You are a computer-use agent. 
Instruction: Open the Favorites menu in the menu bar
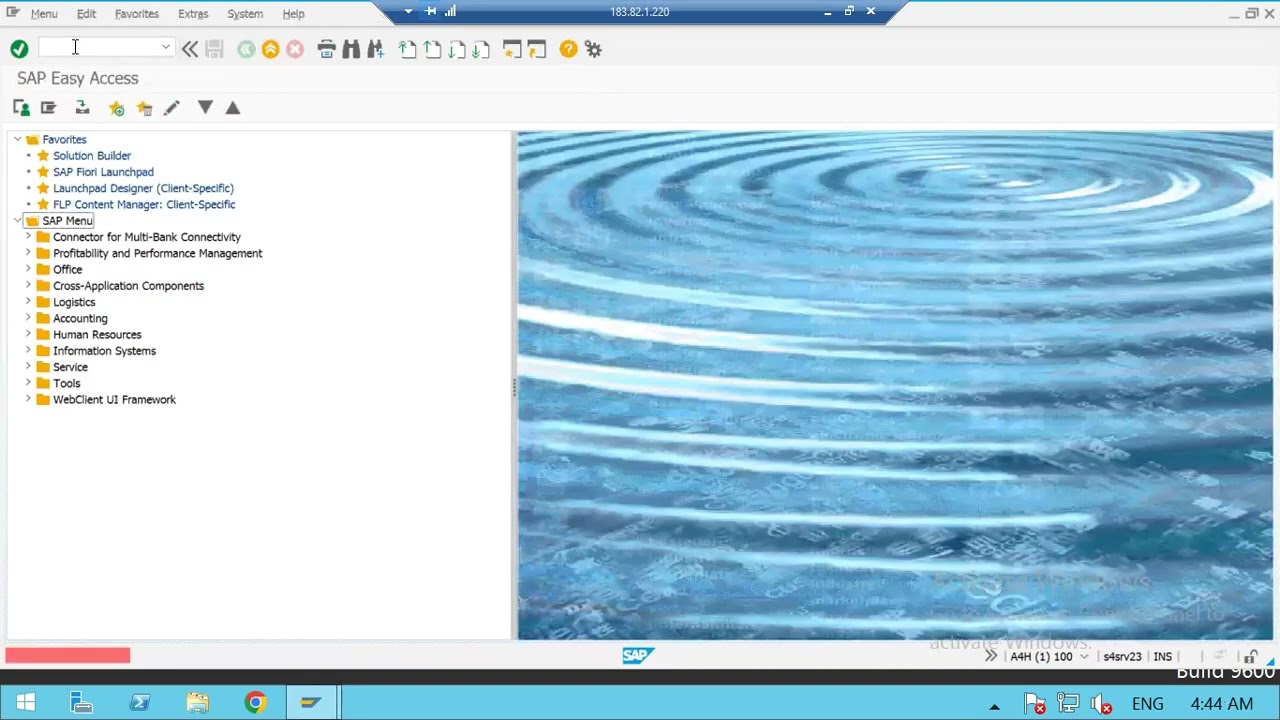point(137,14)
